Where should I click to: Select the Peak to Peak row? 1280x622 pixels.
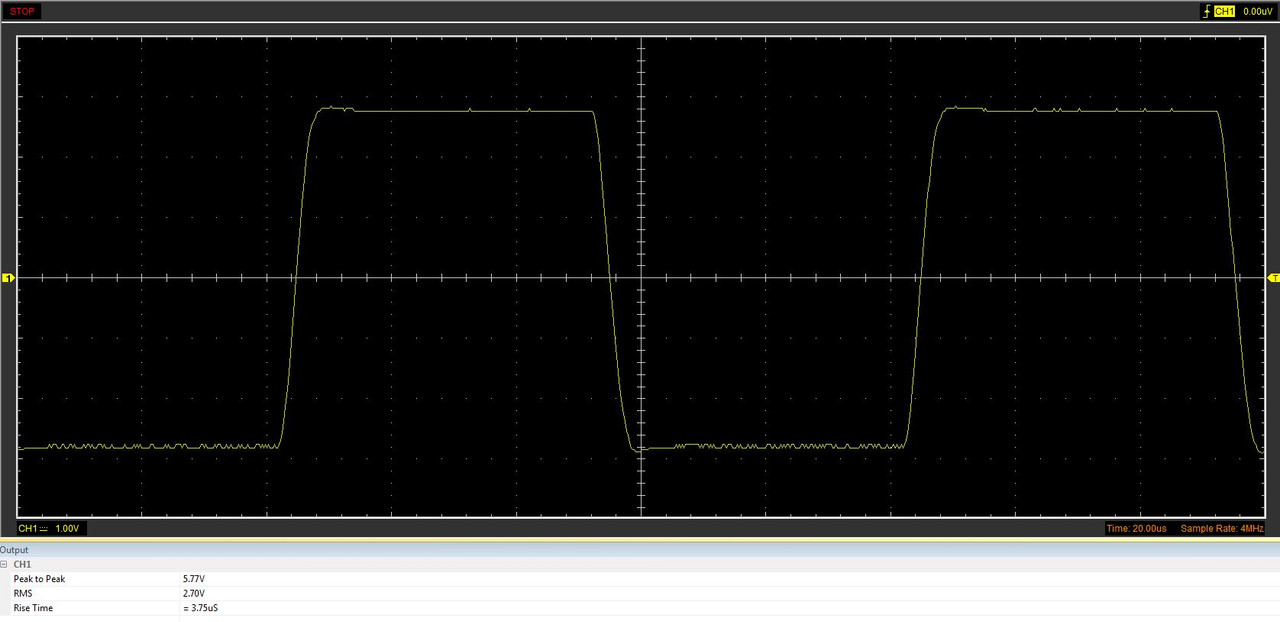(640, 579)
